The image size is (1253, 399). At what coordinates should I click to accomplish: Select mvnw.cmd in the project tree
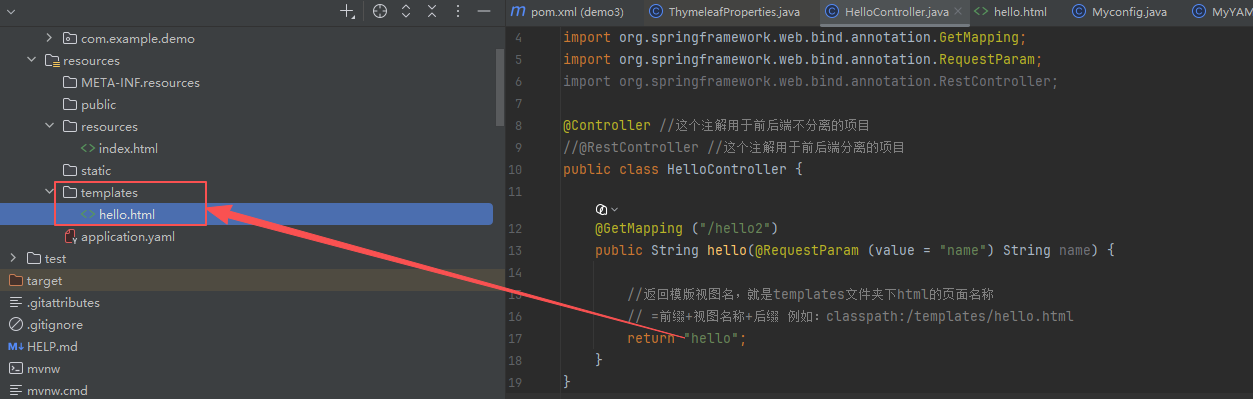point(57,391)
